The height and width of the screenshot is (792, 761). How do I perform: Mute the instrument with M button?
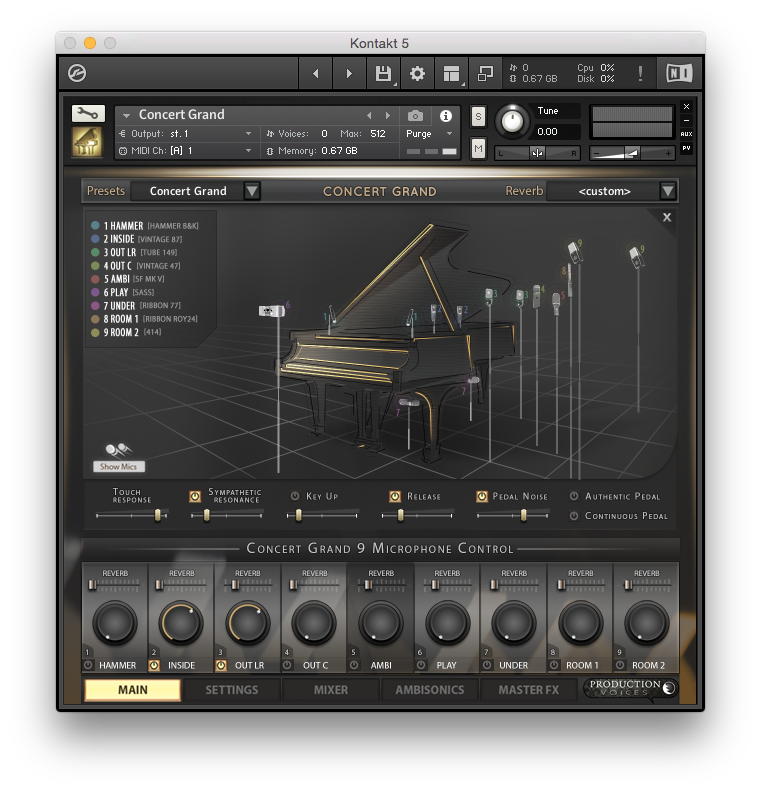tap(478, 148)
